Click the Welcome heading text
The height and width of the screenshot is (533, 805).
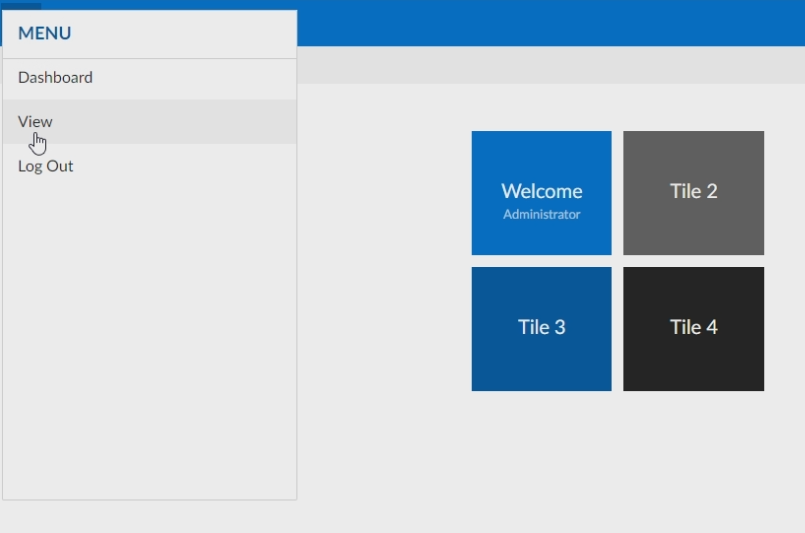point(541,191)
